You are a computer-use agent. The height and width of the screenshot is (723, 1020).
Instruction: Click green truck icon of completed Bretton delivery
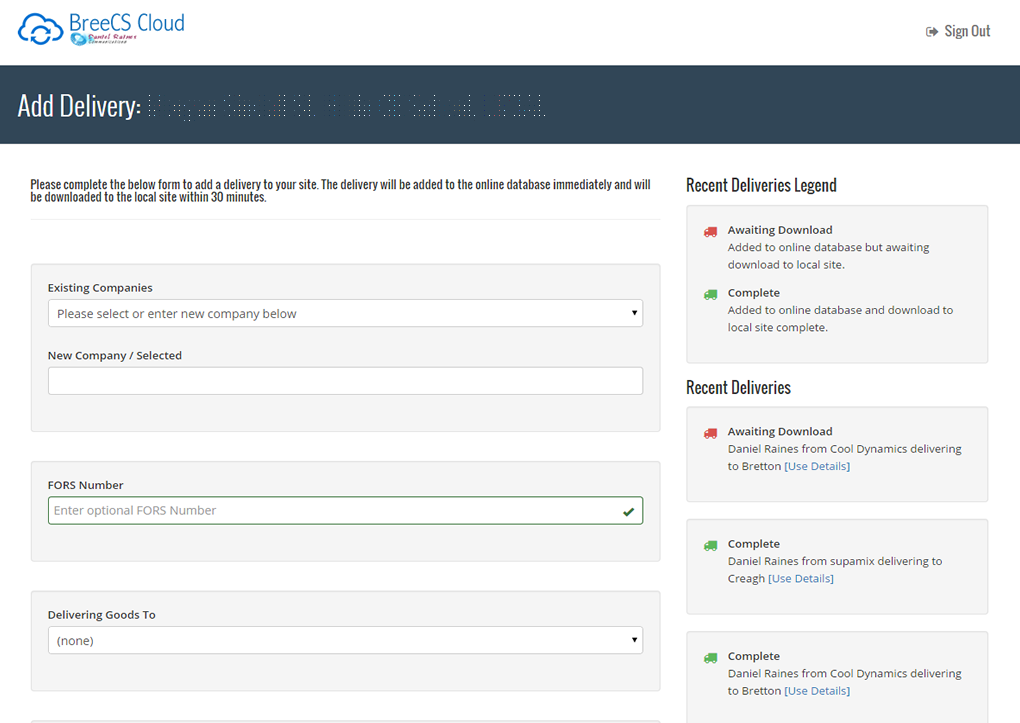coord(710,657)
